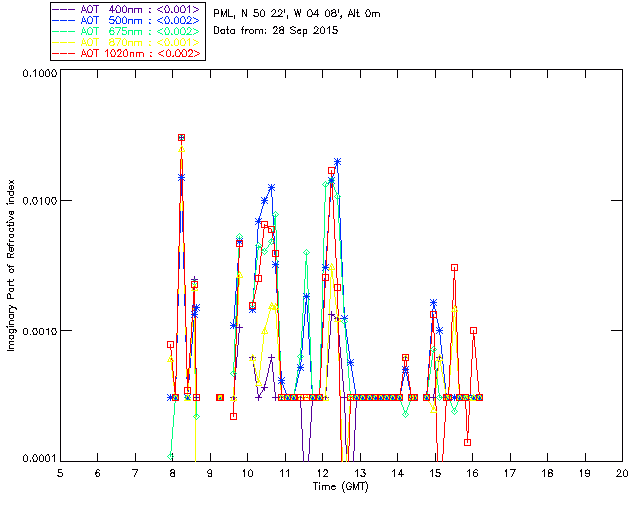Click the AOT 500nm legend entry
Screen dimensions: 640x512
tap(126, 20)
